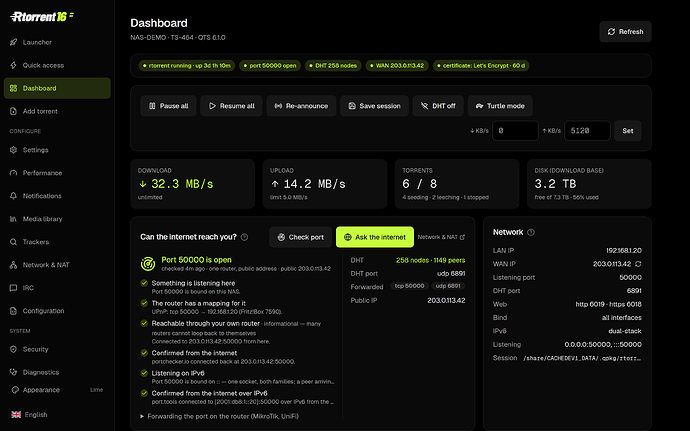Screen dimensions: 690x431
Task: Click the Trackers search icon
Action: click(x=13, y=242)
